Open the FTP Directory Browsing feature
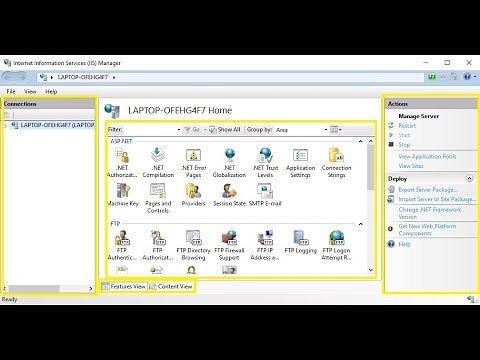480x360 pixels. (x=193, y=245)
